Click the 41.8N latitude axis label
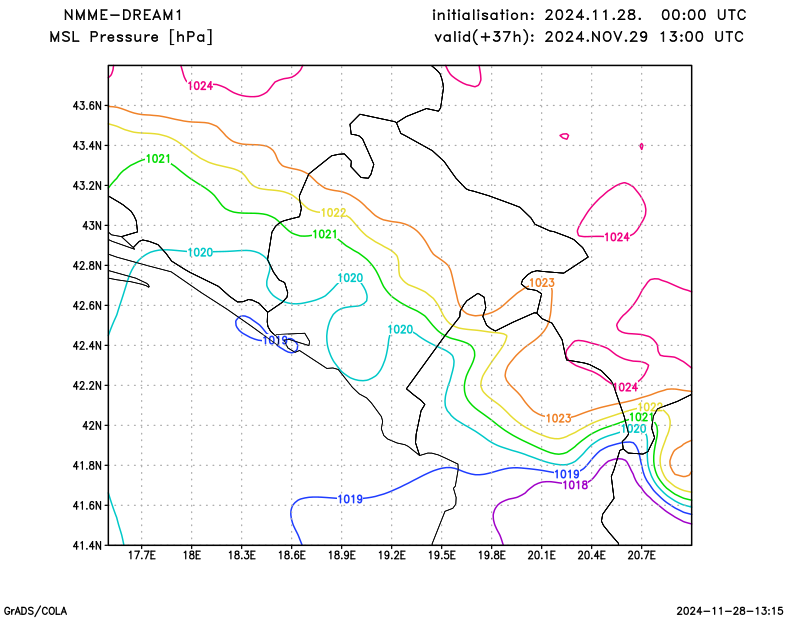The image size is (800, 618). [x=87, y=465]
